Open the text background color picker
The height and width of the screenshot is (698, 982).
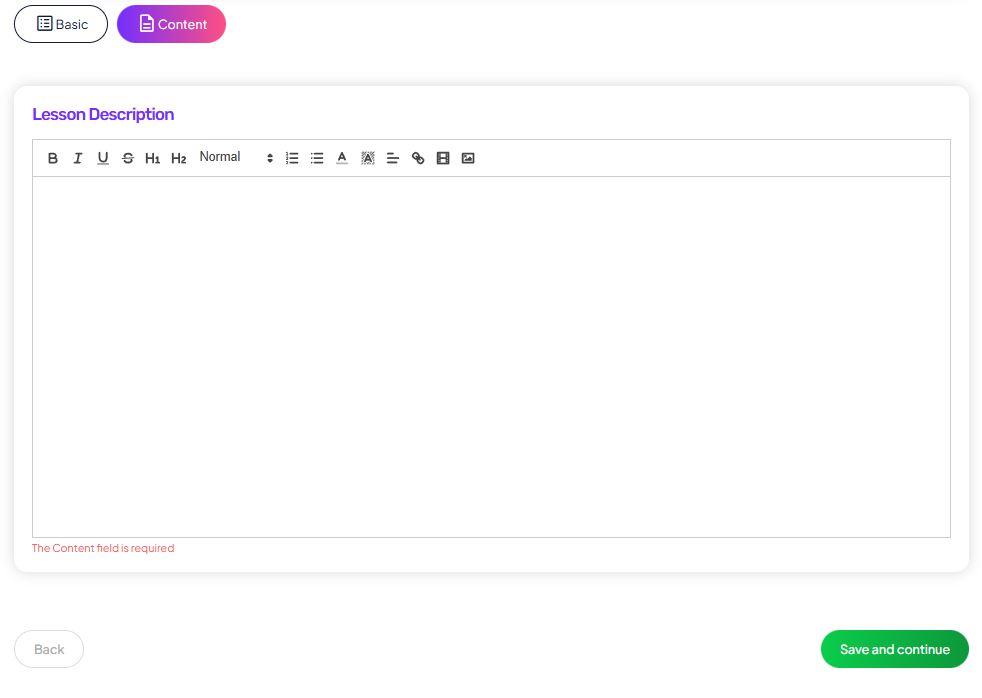(x=367, y=158)
